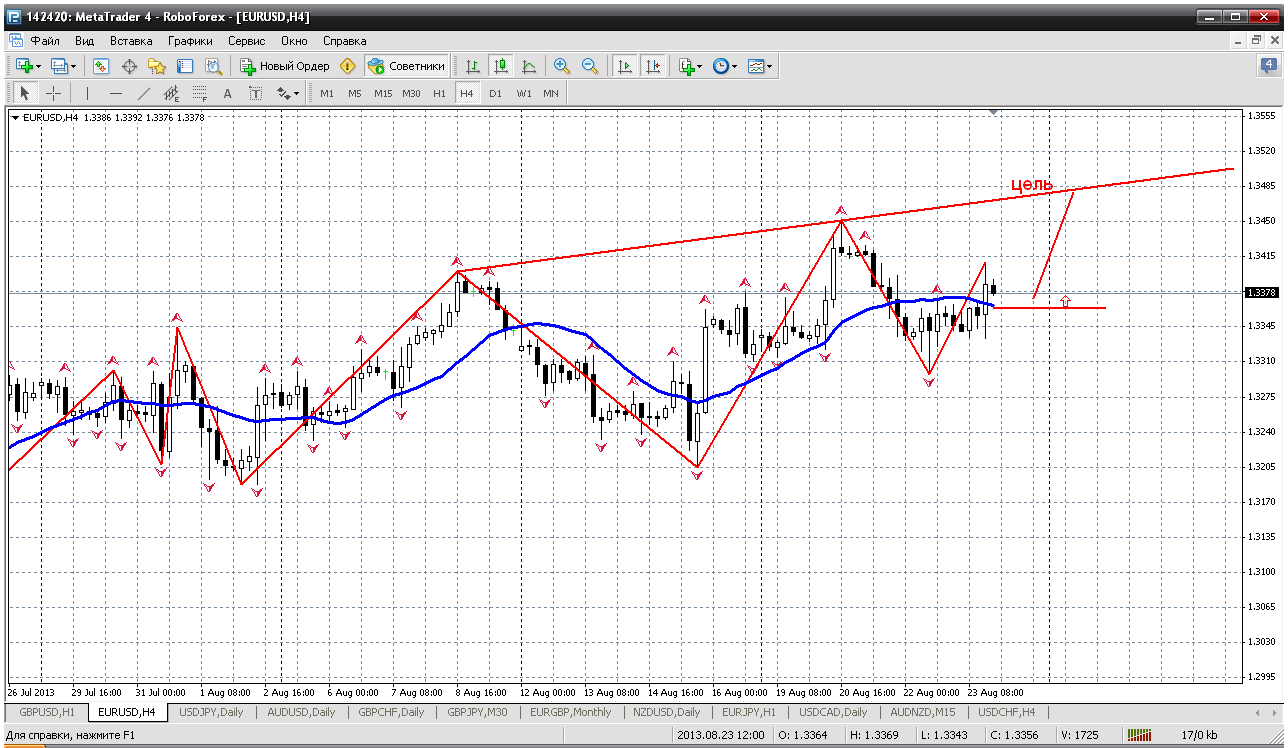The image size is (1288, 748).
Task: Open MetaEditor via the yellow diamond icon
Action: point(348,66)
